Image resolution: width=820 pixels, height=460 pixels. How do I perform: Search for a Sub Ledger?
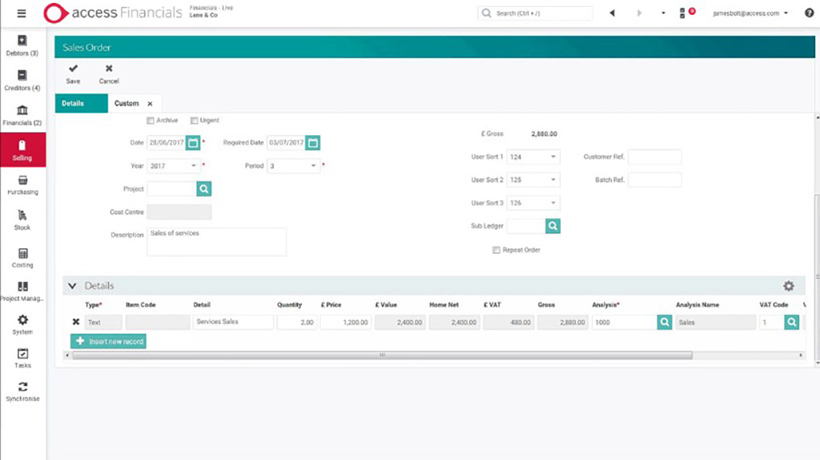tap(553, 226)
